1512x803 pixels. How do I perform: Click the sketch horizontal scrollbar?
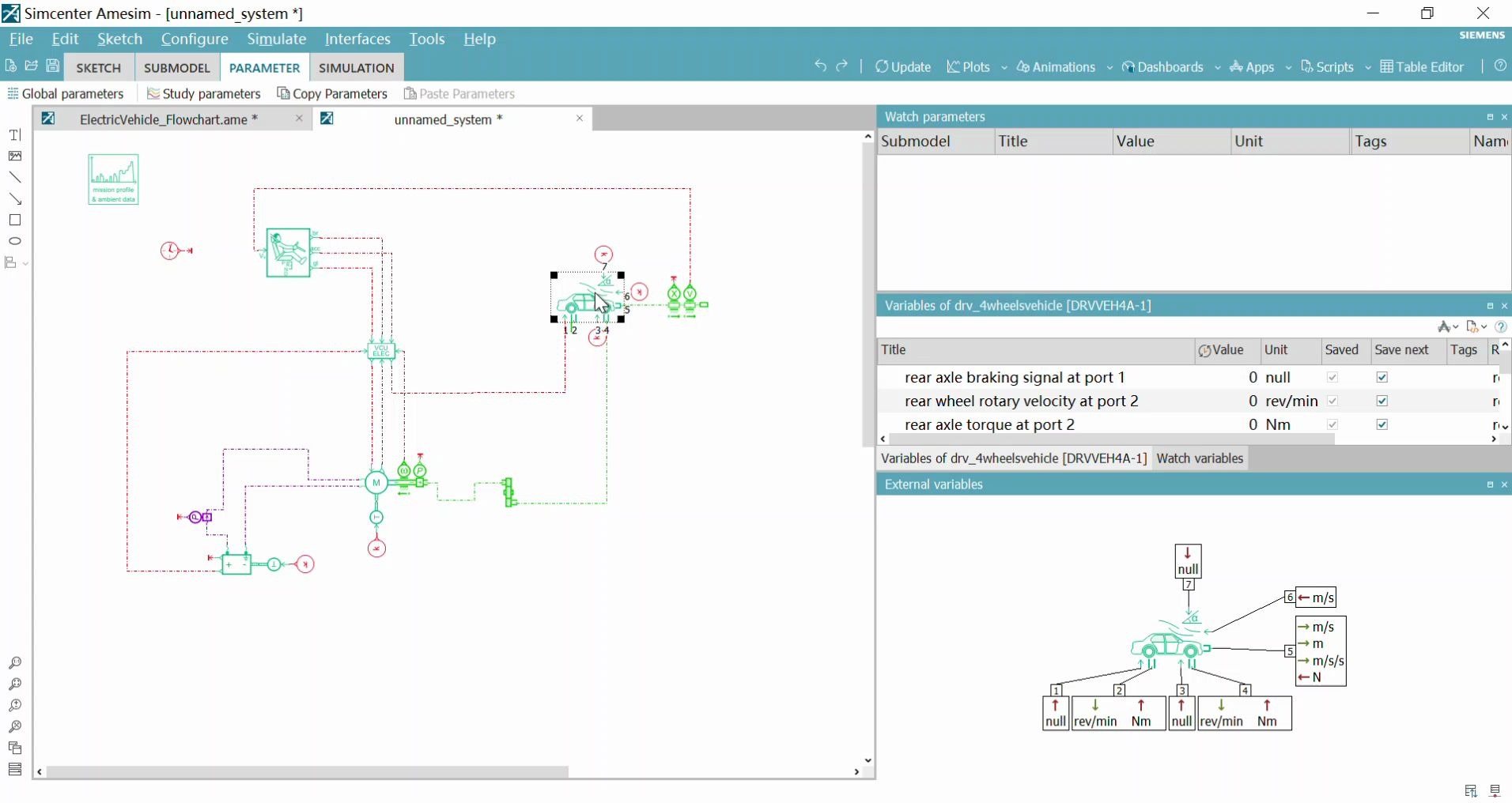point(307,771)
